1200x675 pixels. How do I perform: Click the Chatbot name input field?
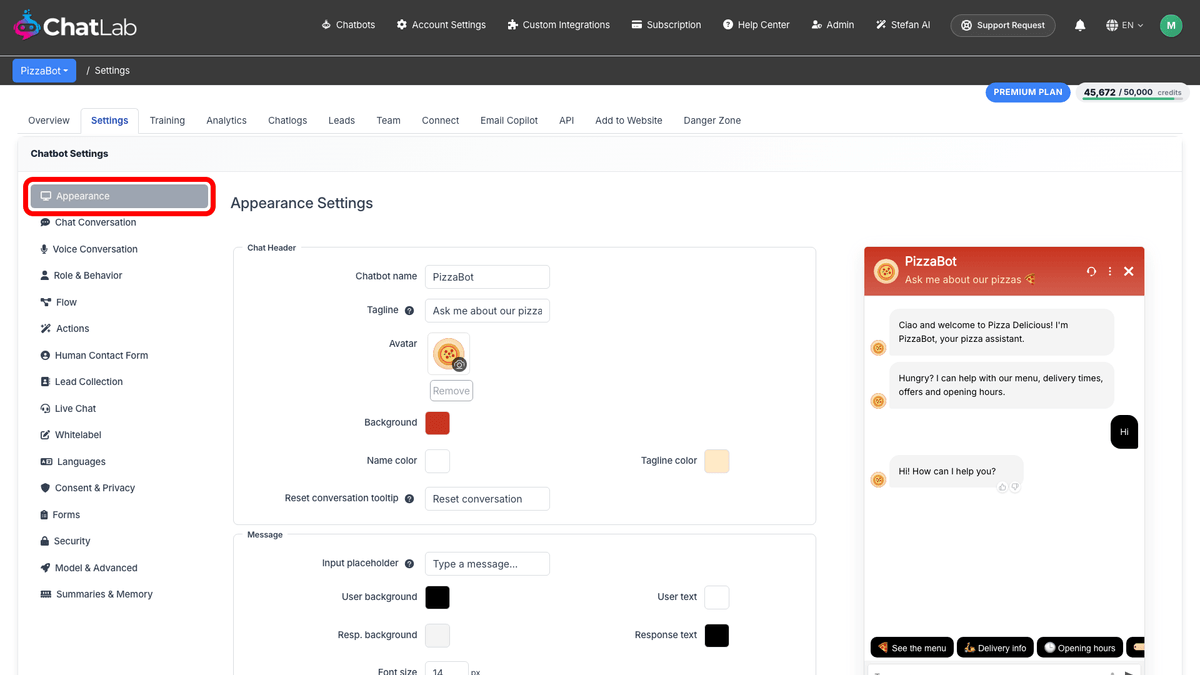[487, 277]
